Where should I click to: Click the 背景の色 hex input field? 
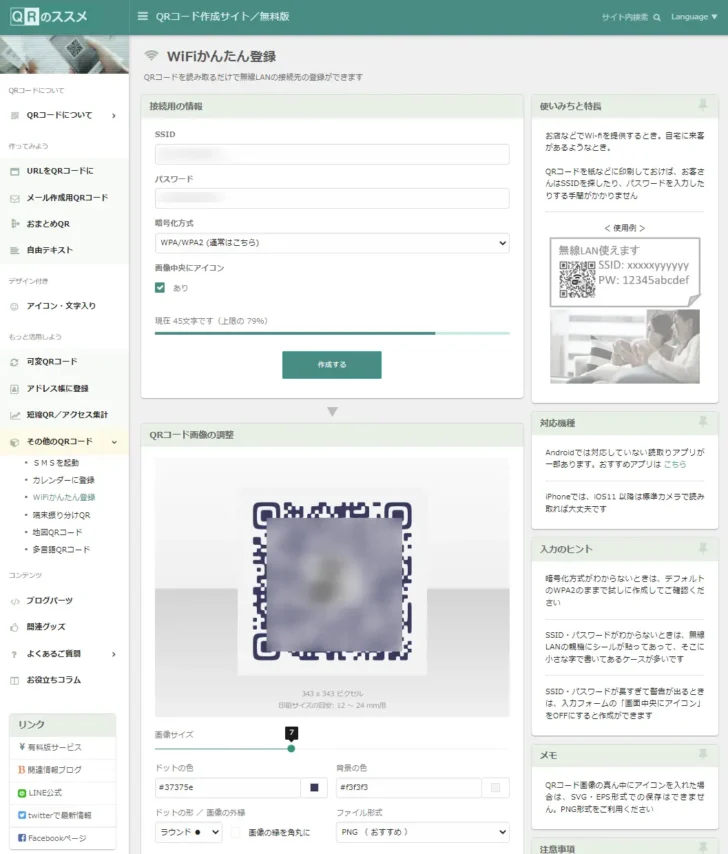tap(409, 788)
